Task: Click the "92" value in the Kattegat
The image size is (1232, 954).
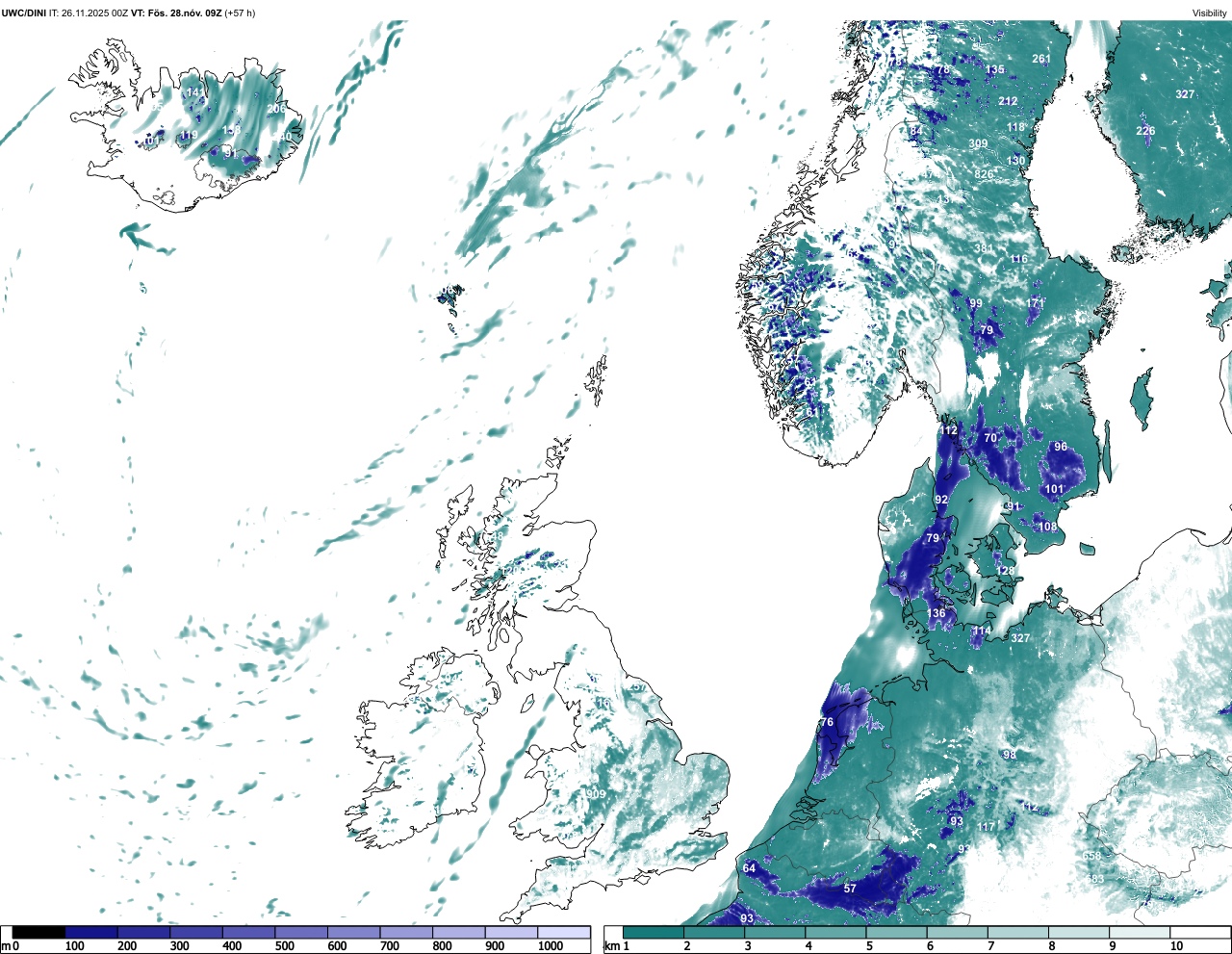Action: [941, 500]
